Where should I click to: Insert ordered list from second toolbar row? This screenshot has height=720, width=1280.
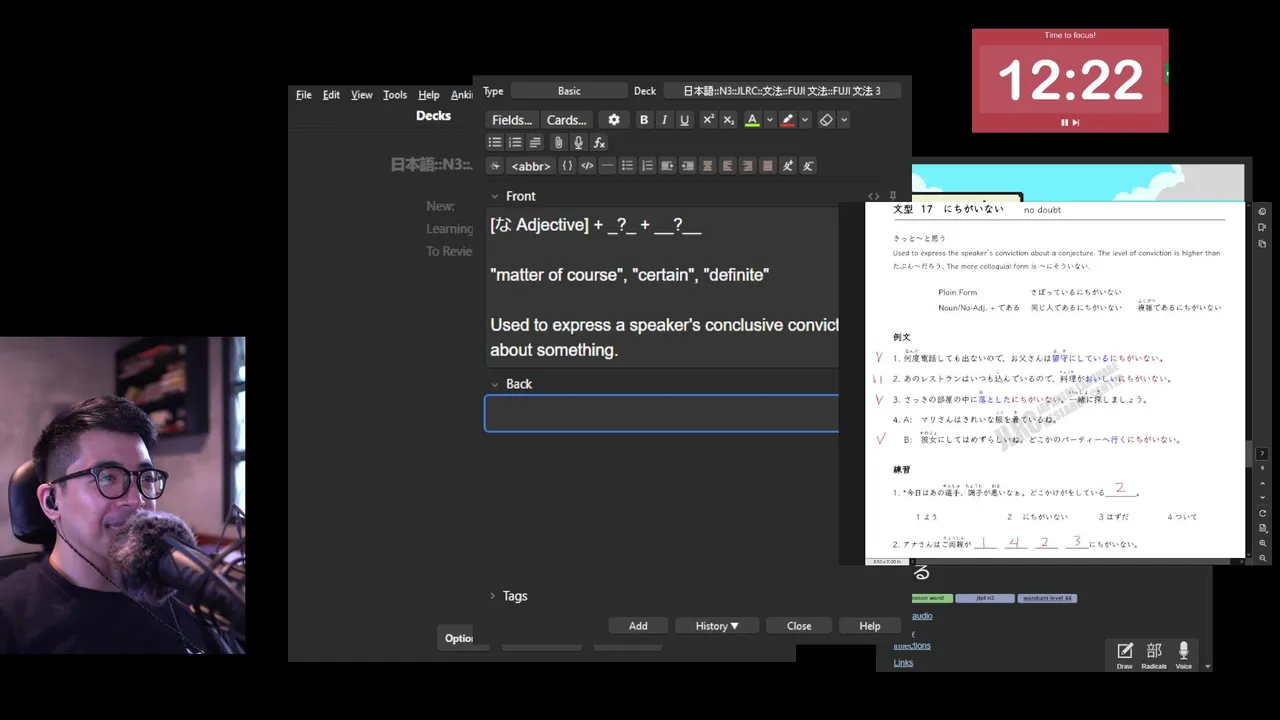tap(515, 143)
